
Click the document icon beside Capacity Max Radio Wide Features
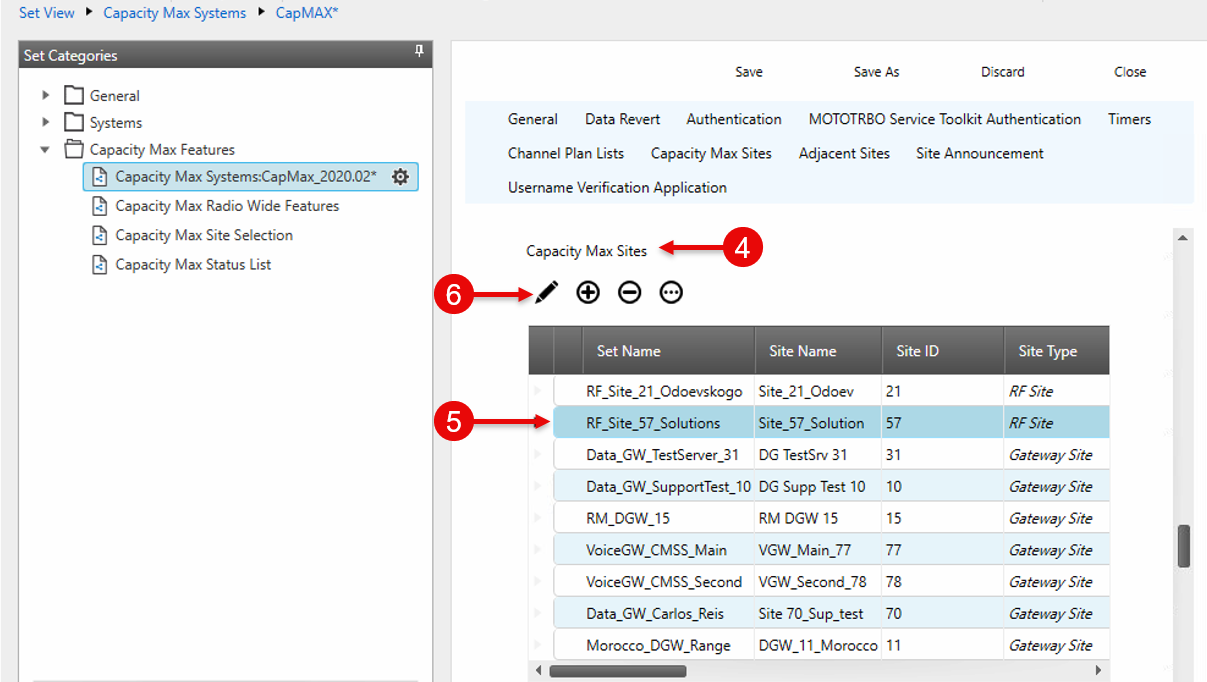click(99, 206)
